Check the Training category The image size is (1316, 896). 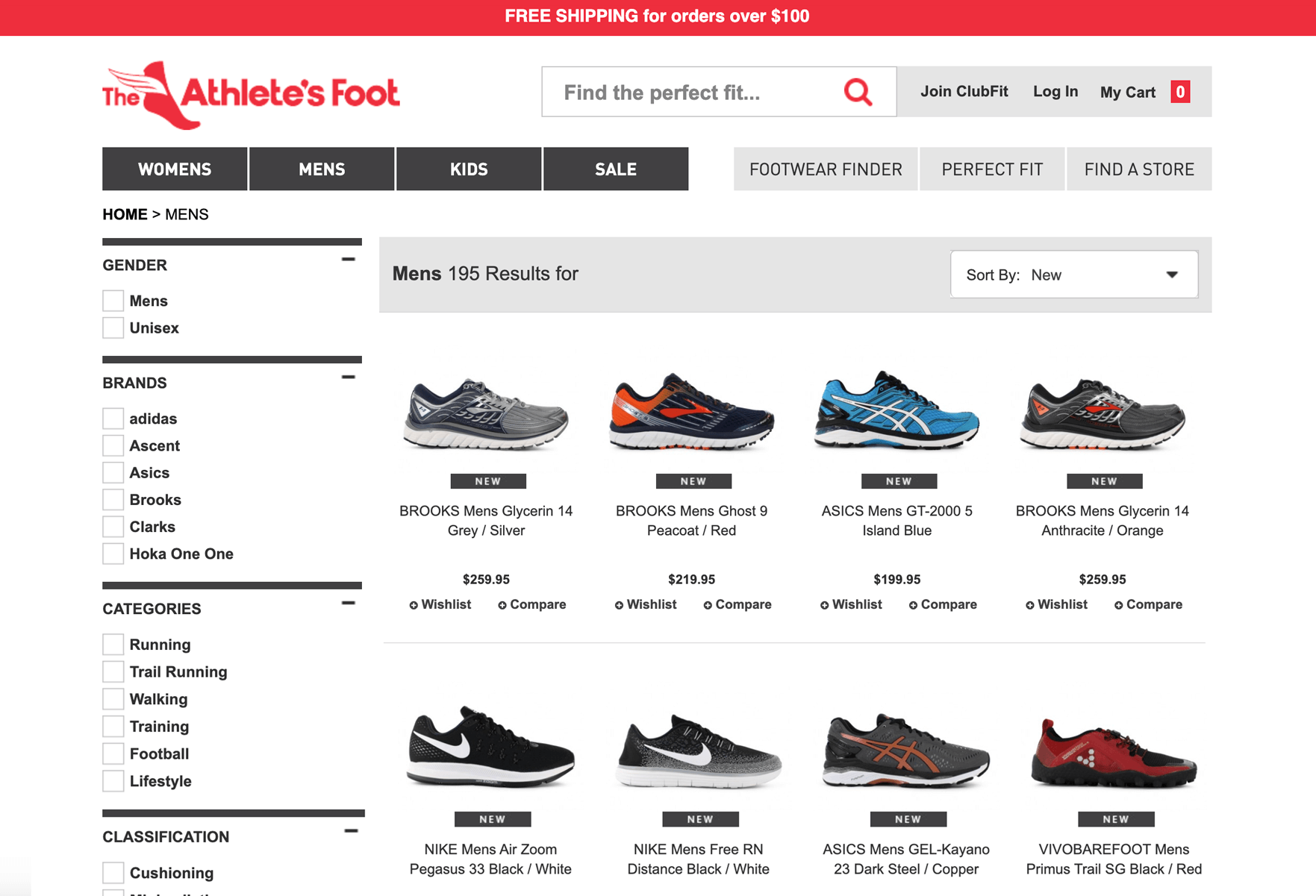(x=113, y=727)
